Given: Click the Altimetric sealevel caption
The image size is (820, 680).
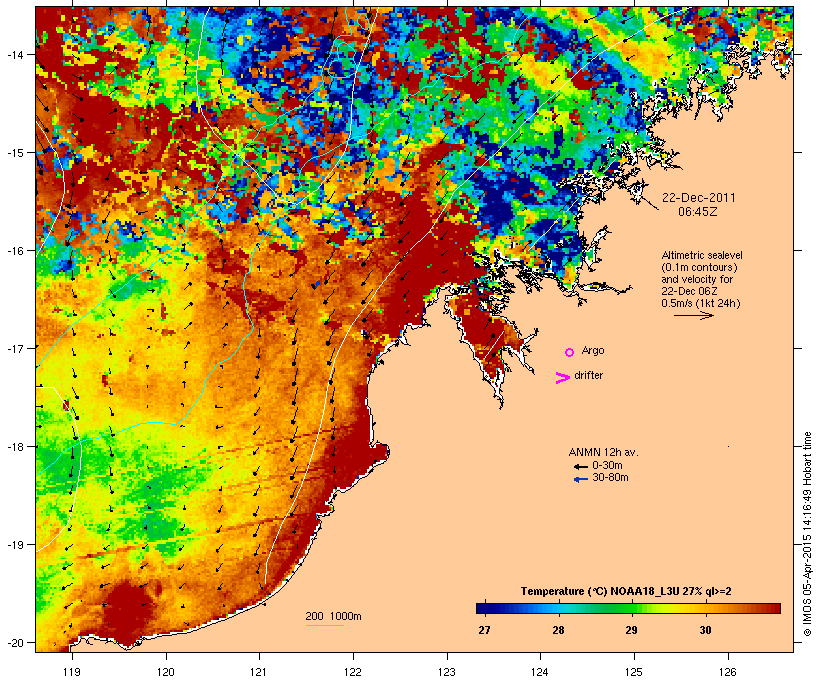Looking at the screenshot, I should click(702, 256).
